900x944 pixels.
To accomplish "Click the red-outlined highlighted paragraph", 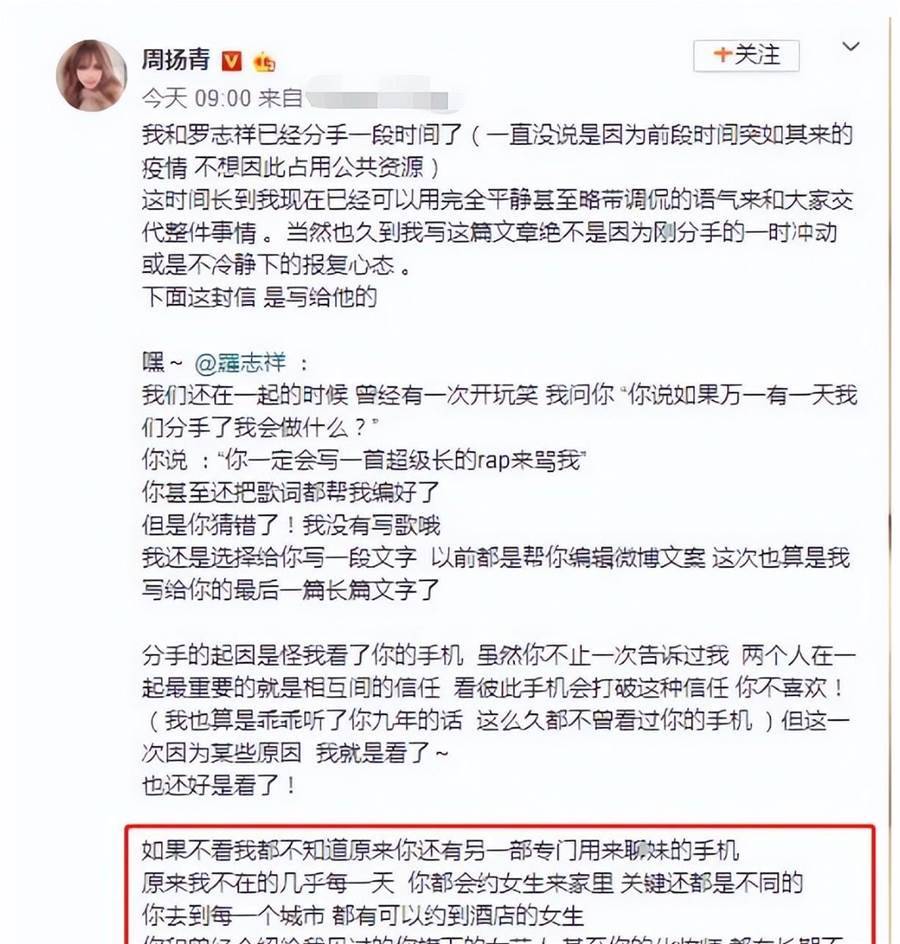I will pyautogui.click(x=499, y=884).
